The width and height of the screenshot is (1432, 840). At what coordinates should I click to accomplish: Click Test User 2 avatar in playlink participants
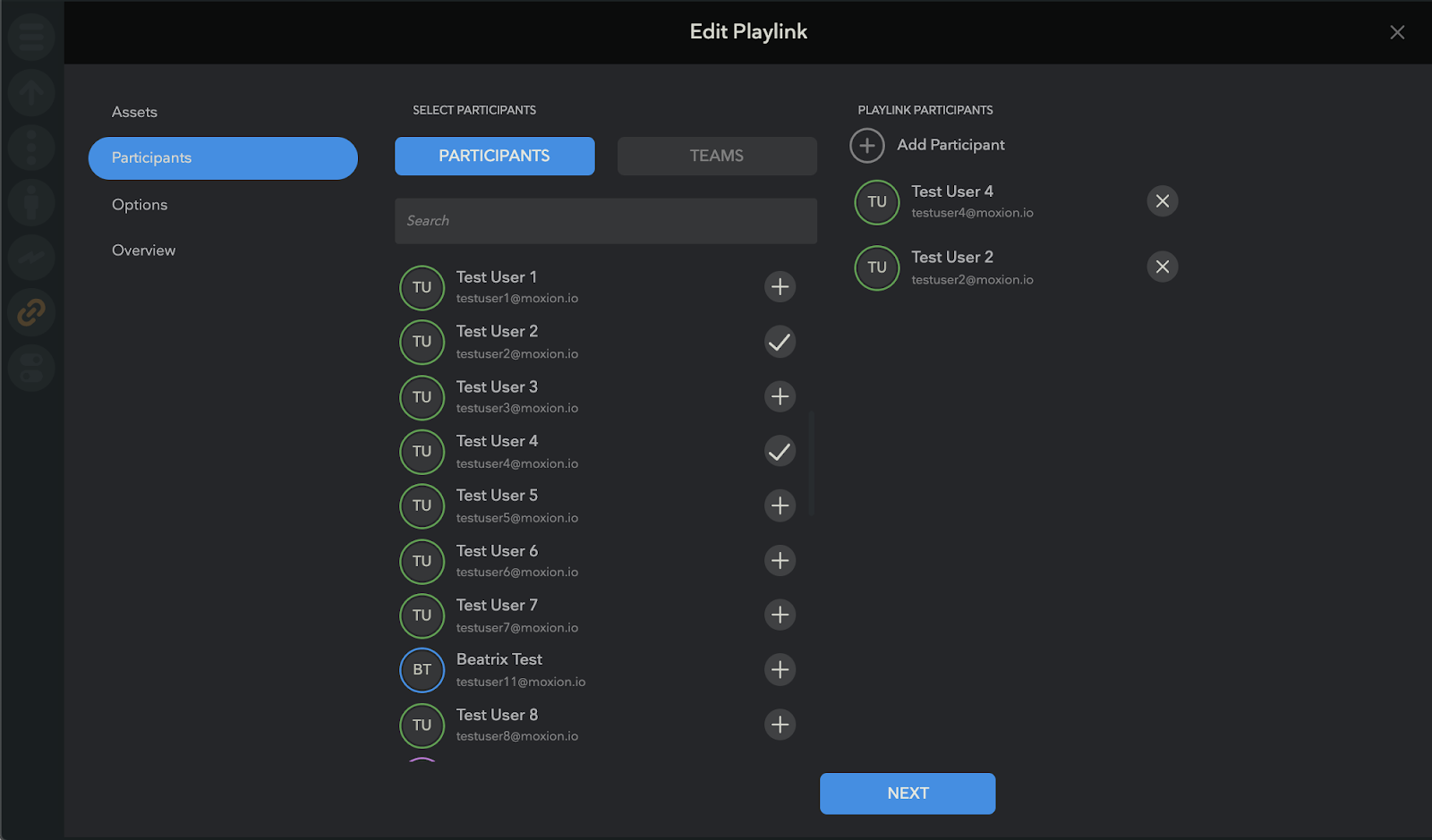pyautogui.click(x=877, y=267)
